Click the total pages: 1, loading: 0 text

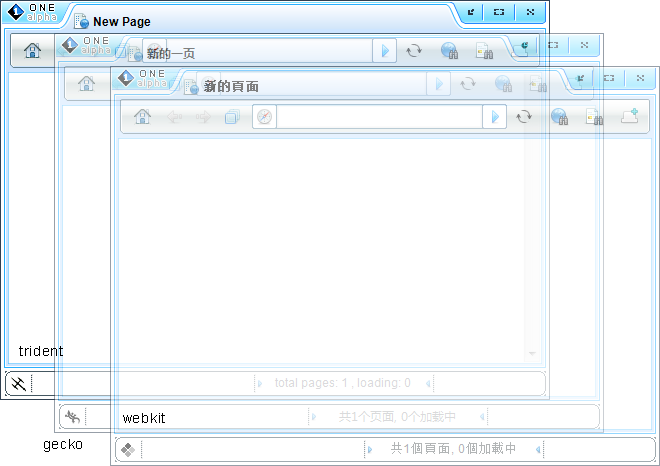coord(343,383)
